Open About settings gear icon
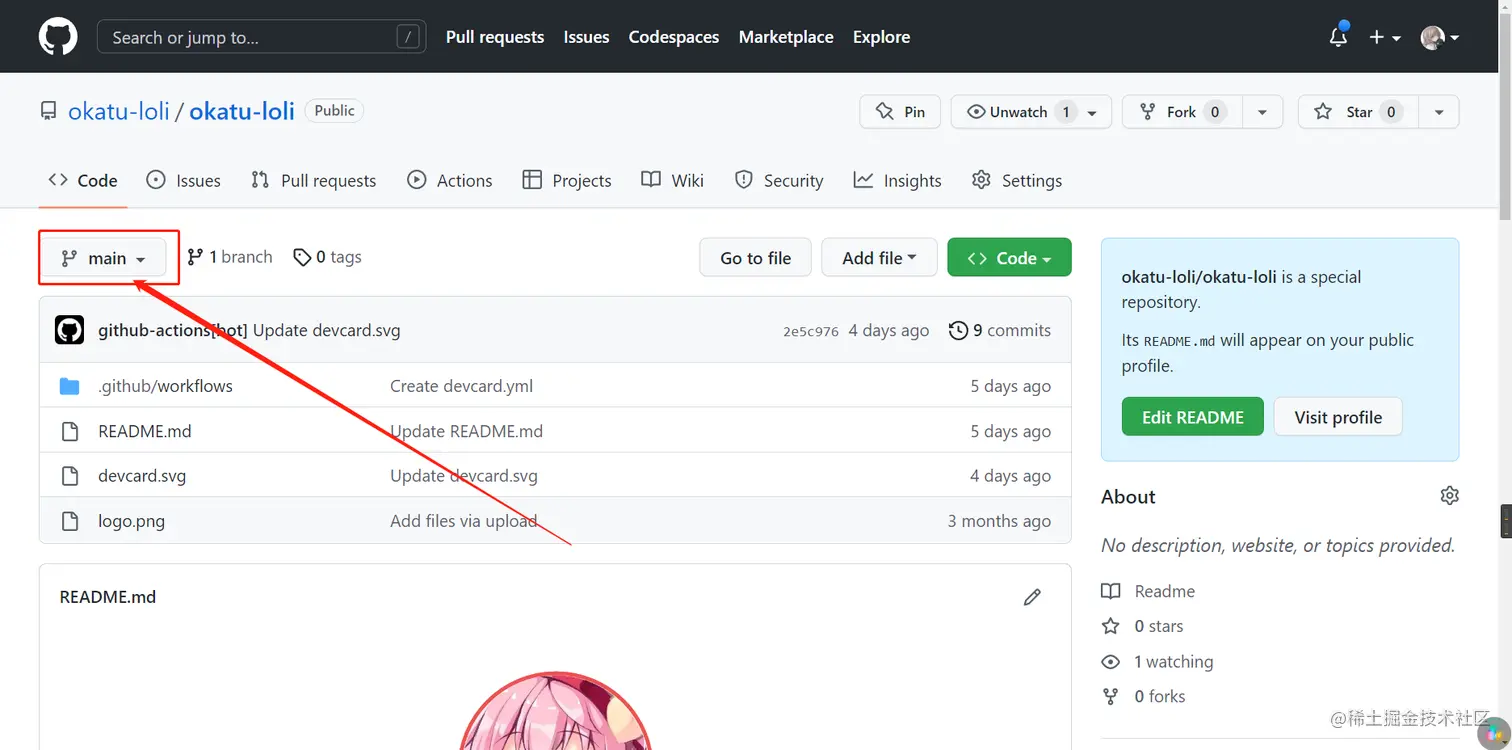 (1449, 496)
